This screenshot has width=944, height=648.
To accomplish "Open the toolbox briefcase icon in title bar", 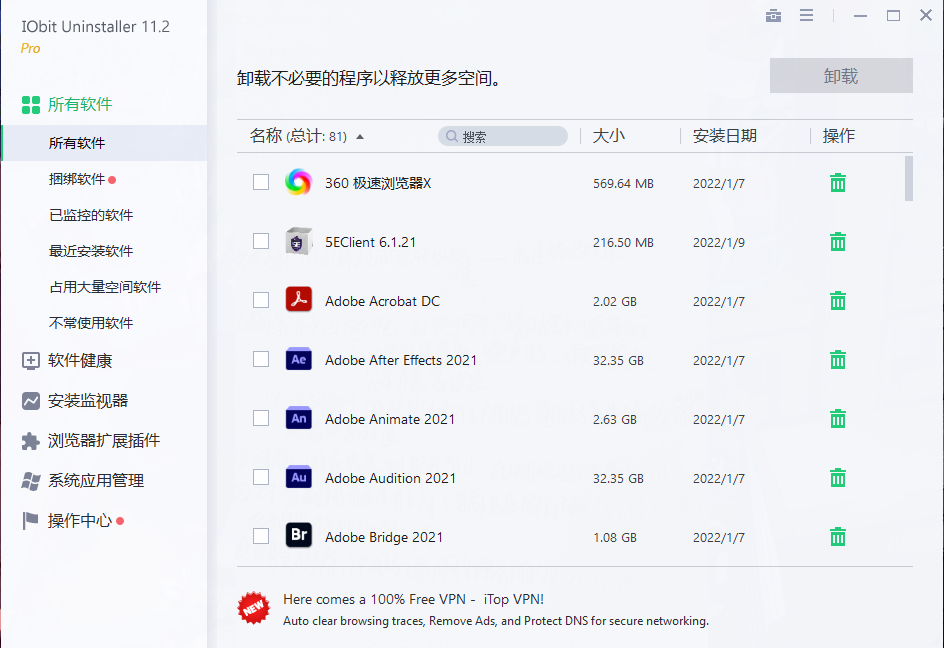I will click(773, 16).
